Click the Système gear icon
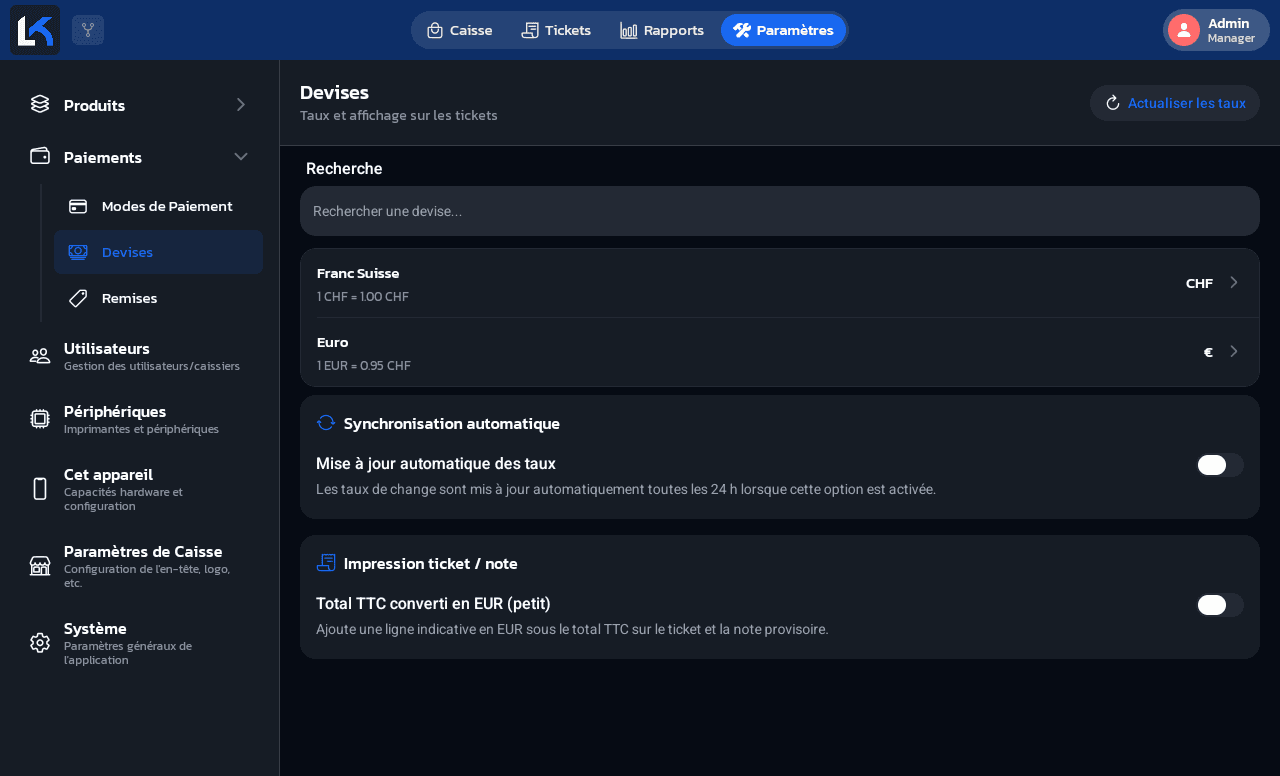Screen dimensions: 1280x776 click(40, 643)
